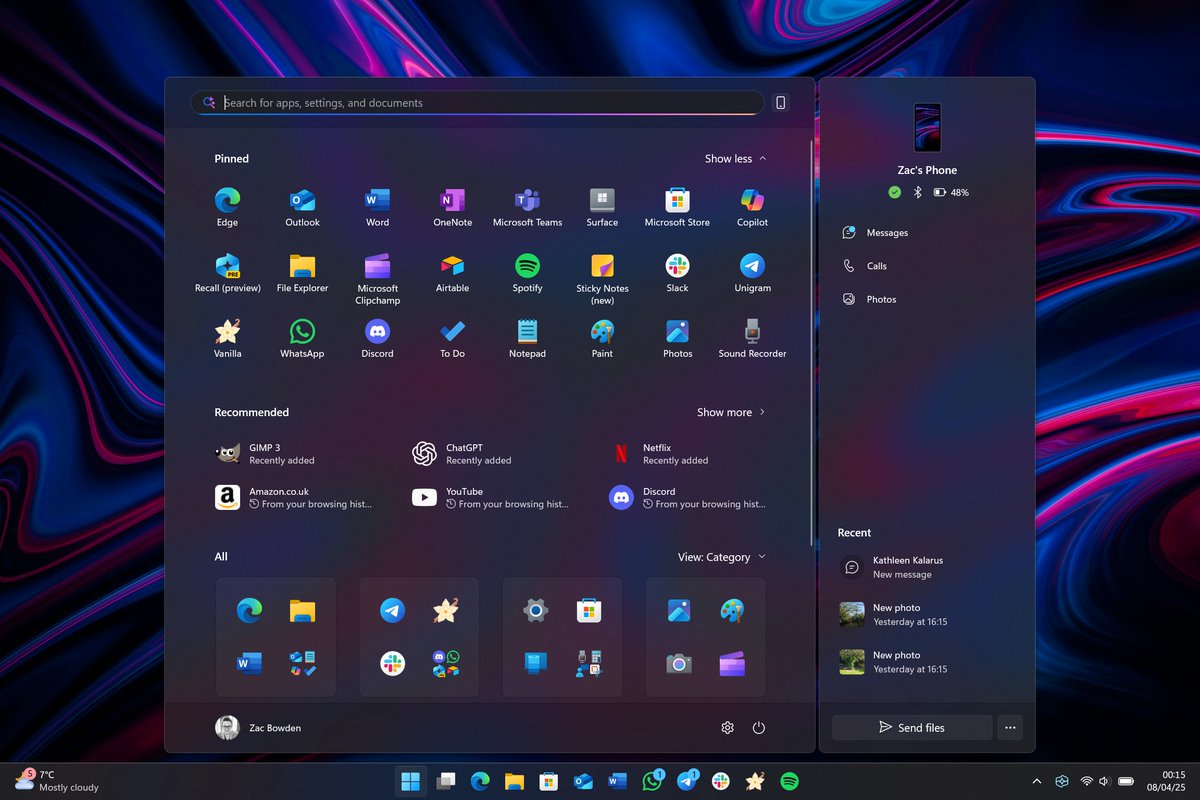1200x800 pixels.
Task: Launch Microsoft Clipchamp
Action: point(377,279)
